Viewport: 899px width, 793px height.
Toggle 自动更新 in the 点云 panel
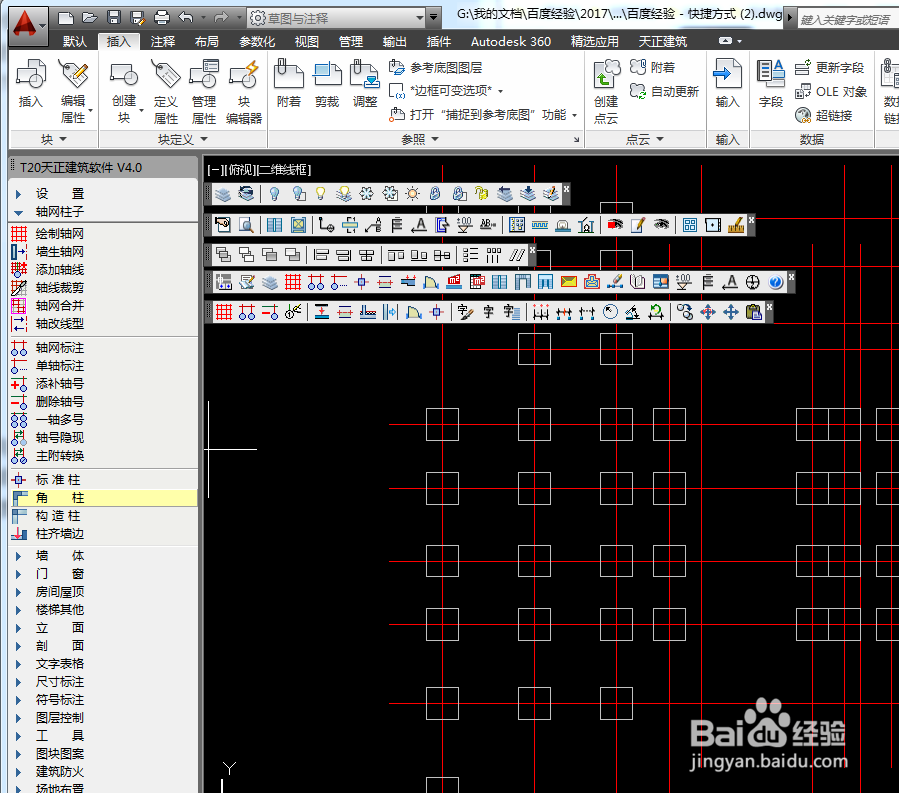coord(664,91)
